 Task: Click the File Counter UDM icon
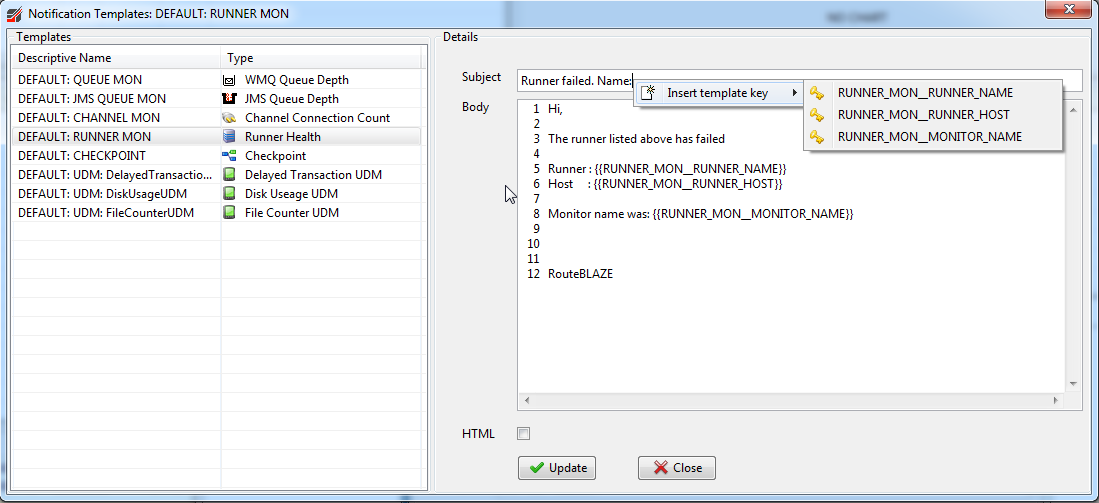pyautogui.click(x=229, y=213)
